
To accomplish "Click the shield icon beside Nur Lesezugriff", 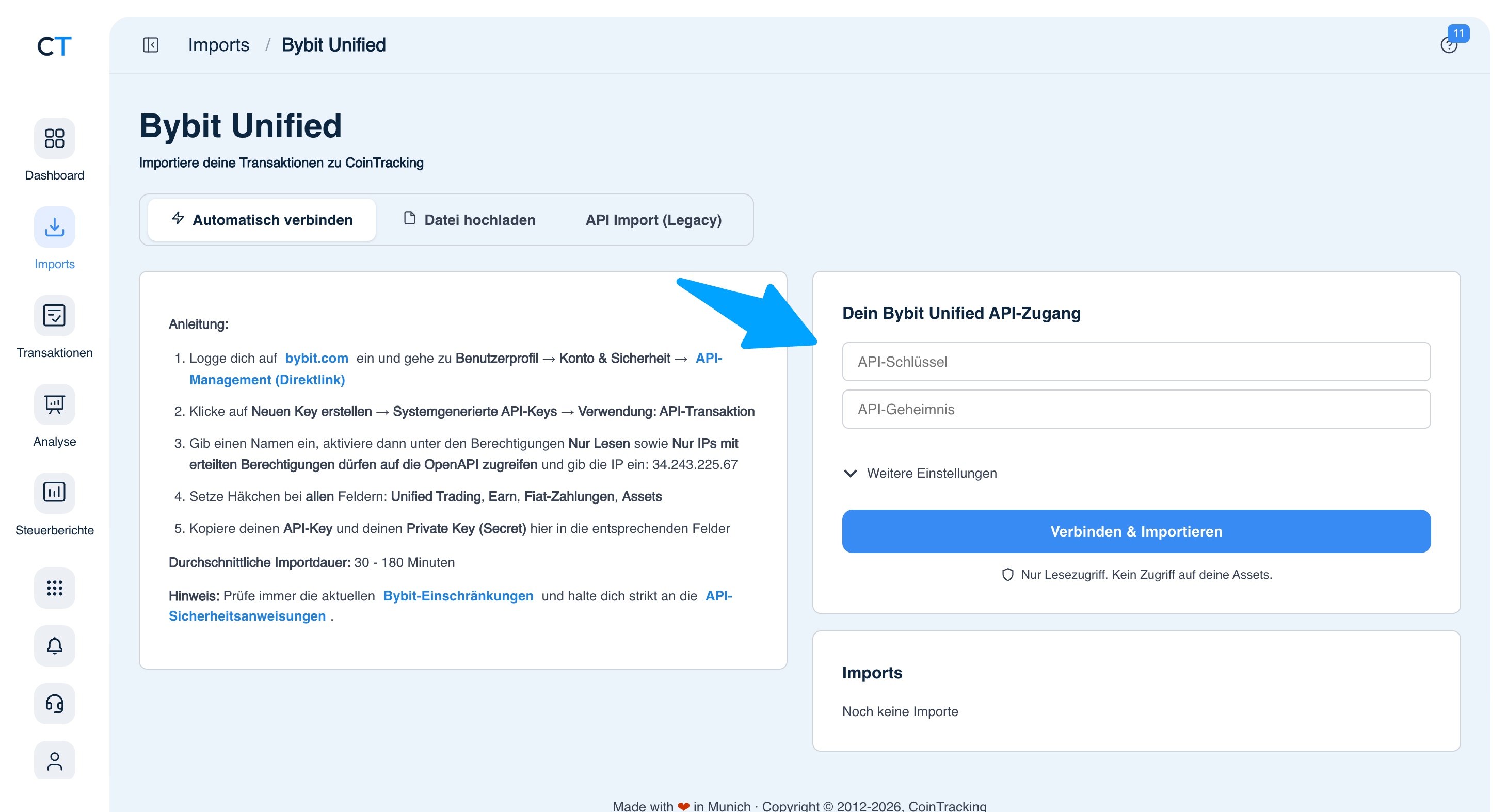I will coord(1007,575).
